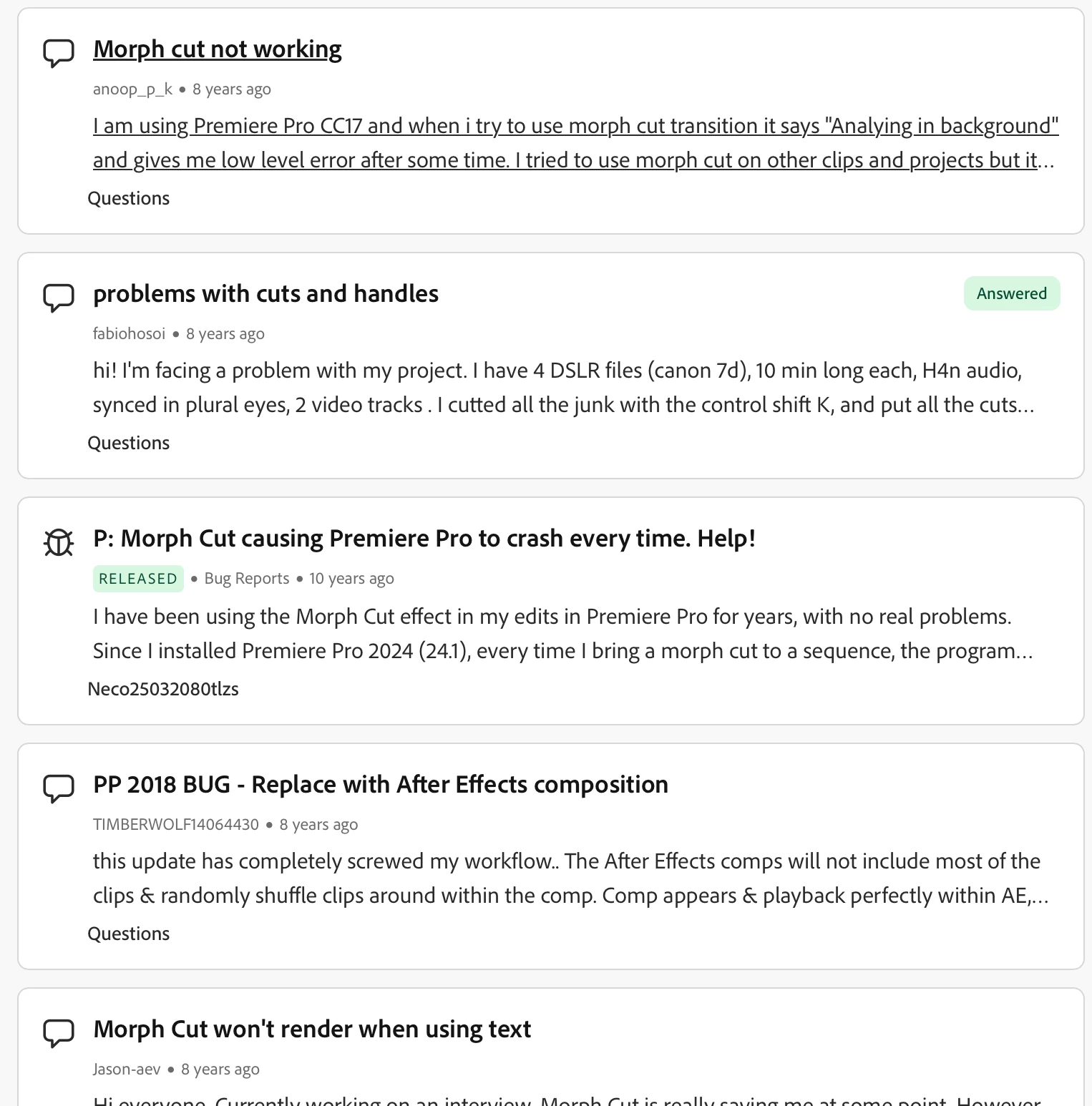Visit anoop_p_k author profile
This screenshot has height=1106, width=1092.
132,89
